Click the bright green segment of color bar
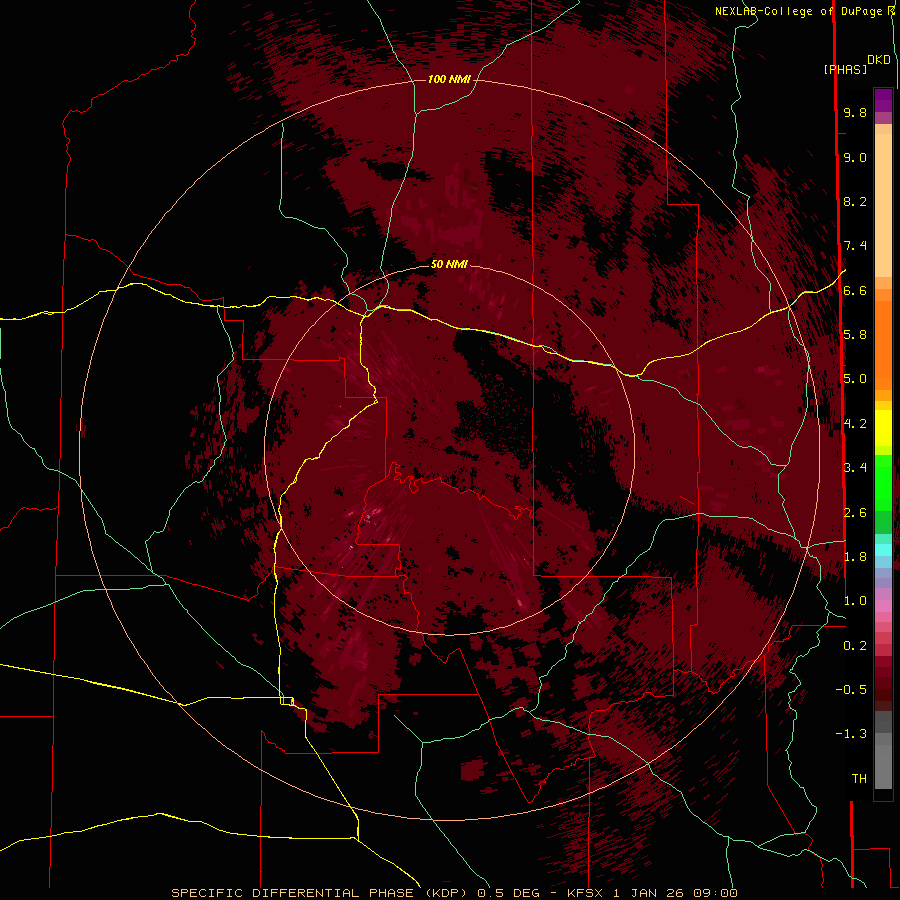The image size is (900, 900). coord(883,482)
